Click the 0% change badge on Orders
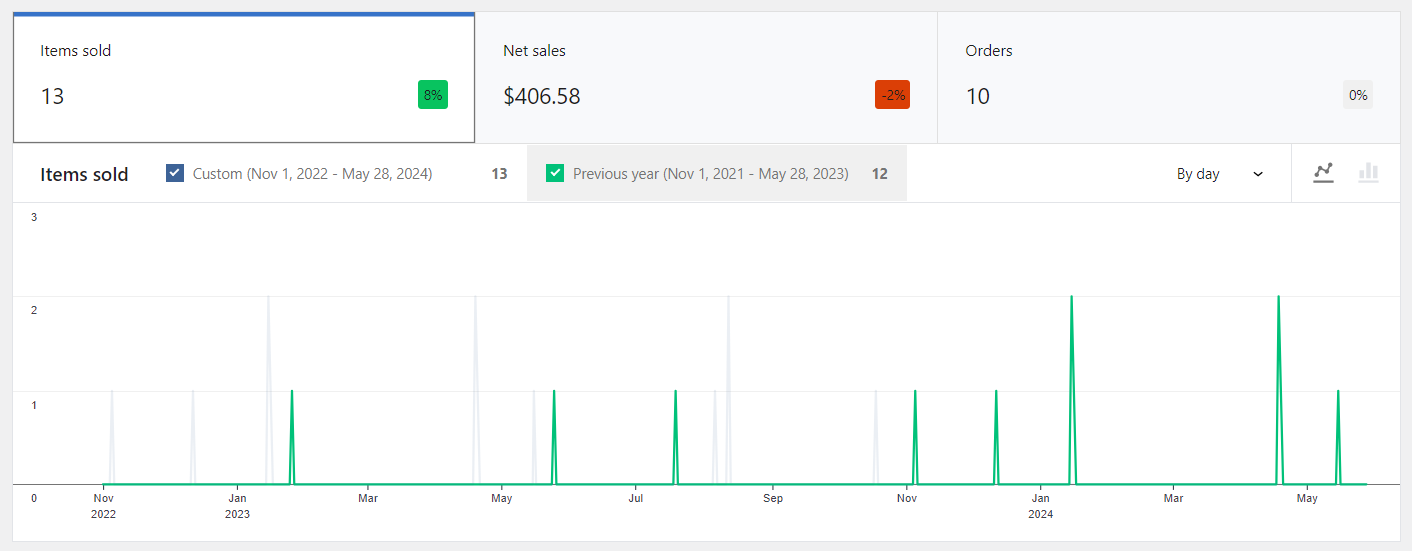 (x=1358, y=95)
